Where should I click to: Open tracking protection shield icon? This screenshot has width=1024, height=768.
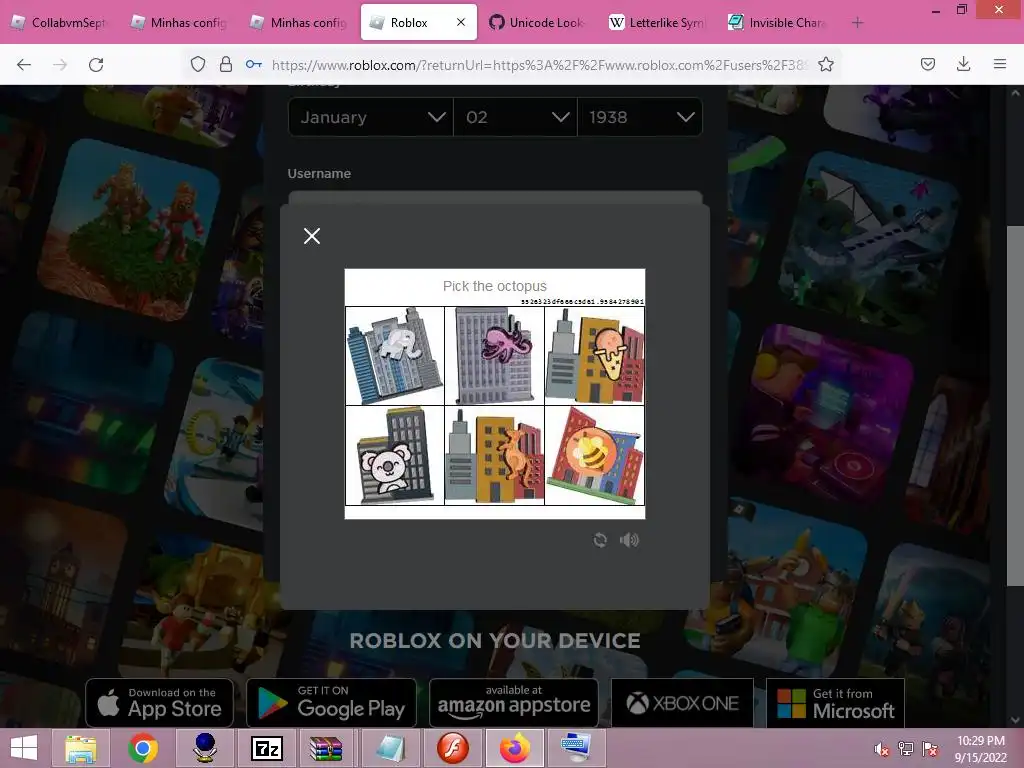(x=198, y=64)
